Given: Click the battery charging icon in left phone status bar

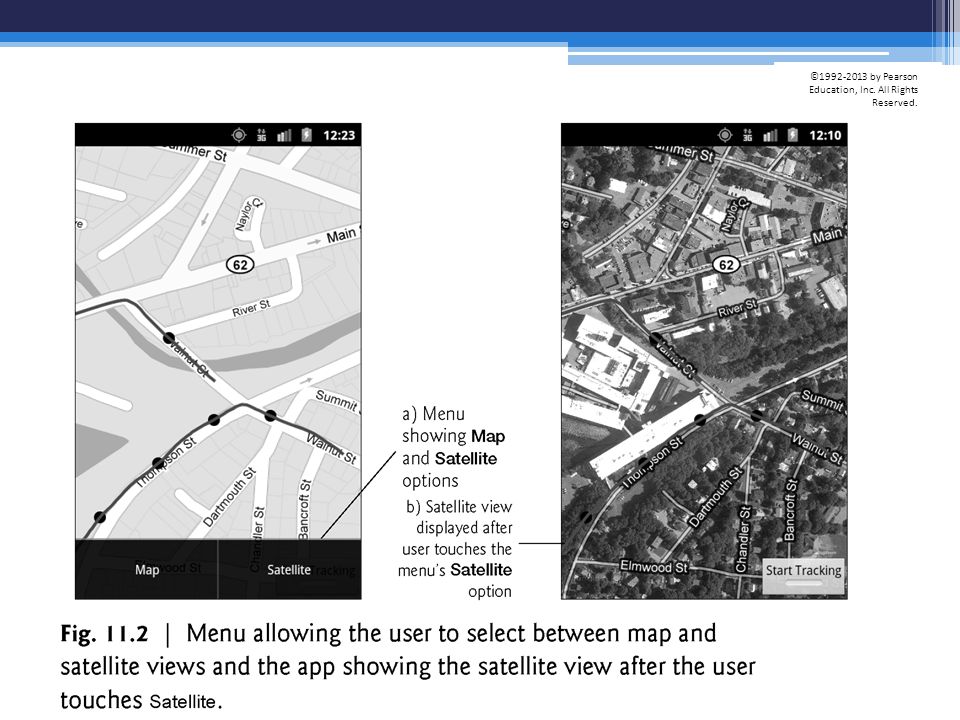Looking at the screenshot, I should click(x=307, y=135).
